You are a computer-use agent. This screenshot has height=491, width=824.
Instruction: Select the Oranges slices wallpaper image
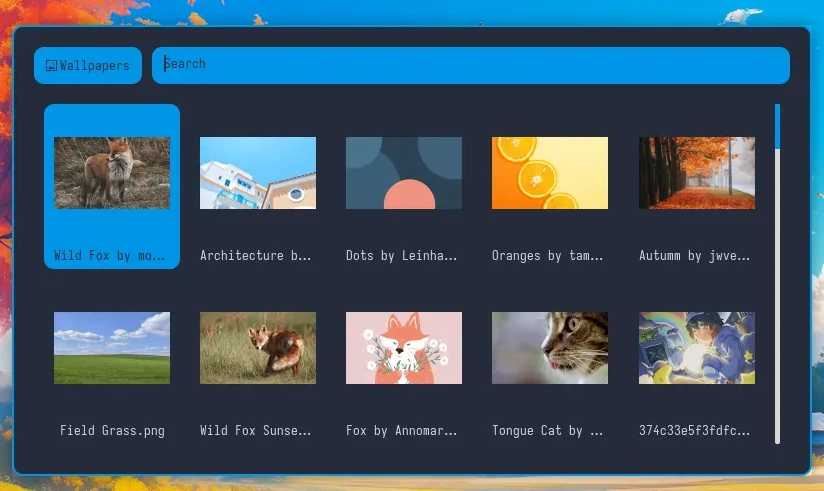coord(550,173)
